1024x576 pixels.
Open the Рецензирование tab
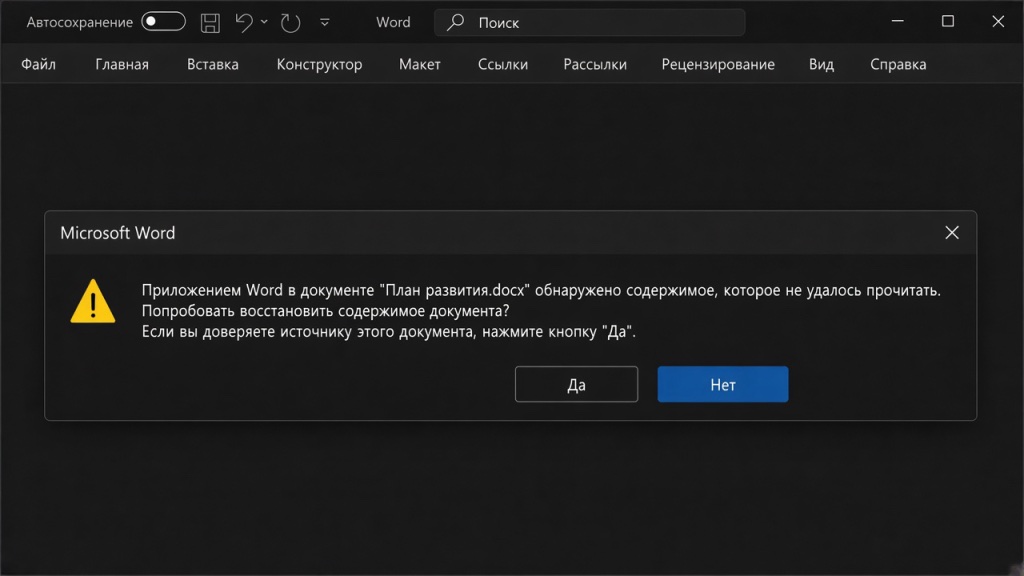(718, 64)
